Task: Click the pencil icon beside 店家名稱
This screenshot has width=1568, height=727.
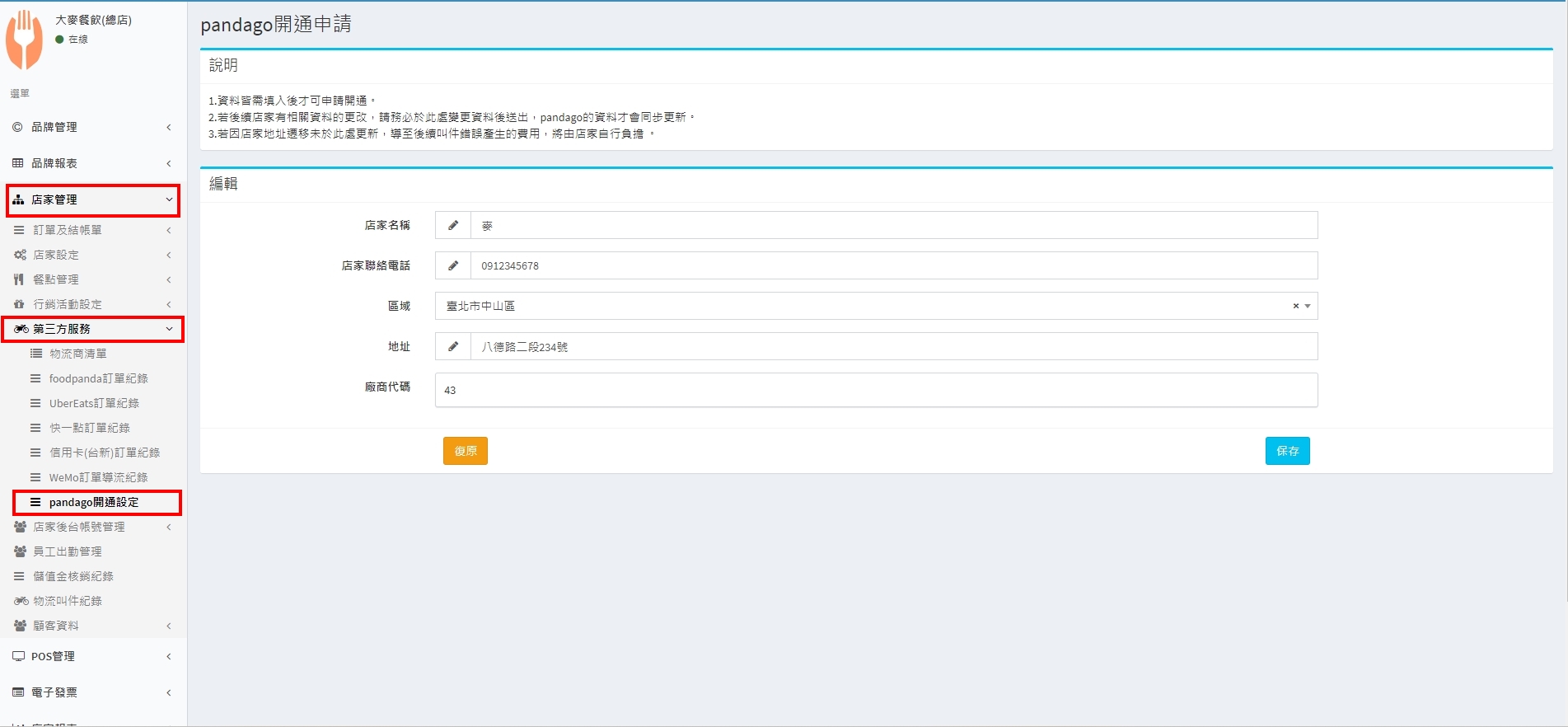Action: 453,225
